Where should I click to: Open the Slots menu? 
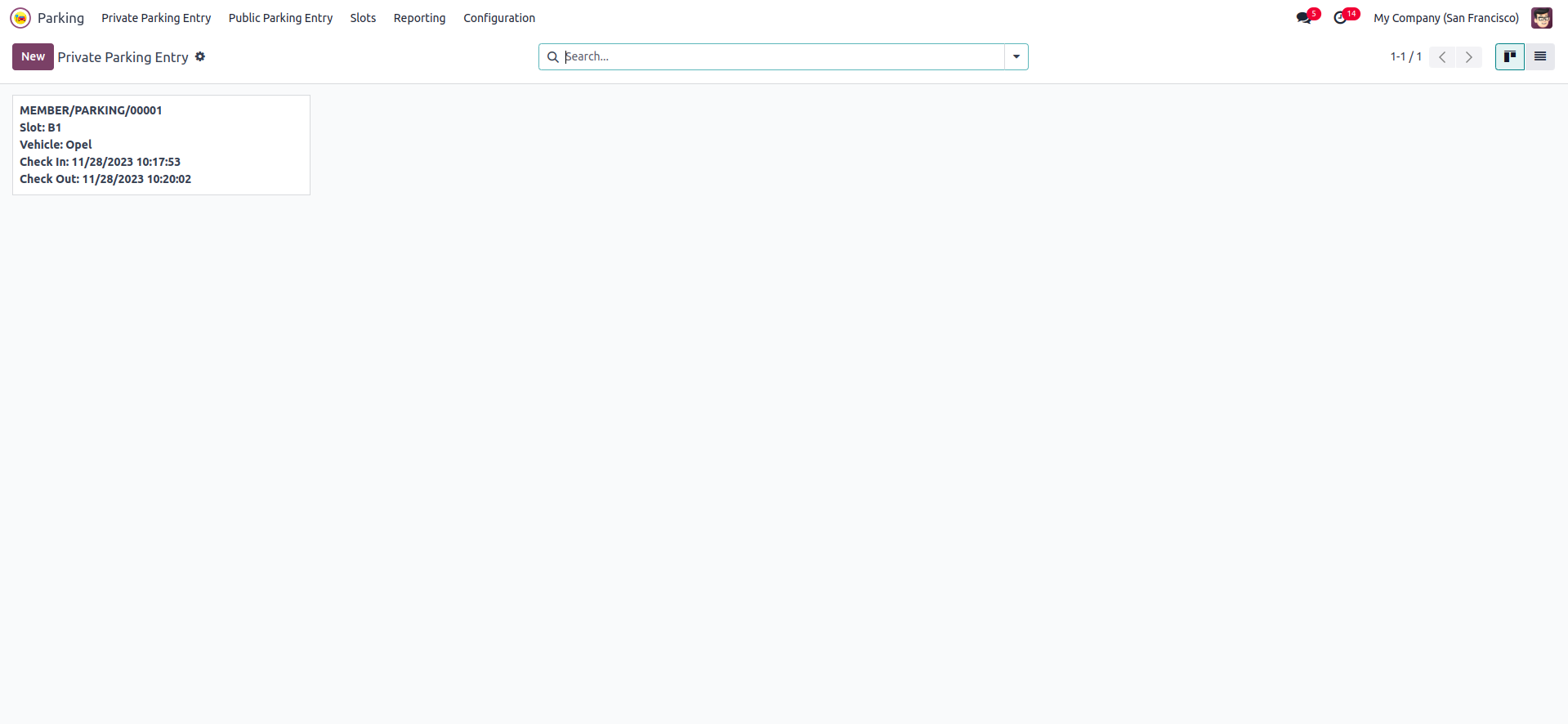(363, 18)
